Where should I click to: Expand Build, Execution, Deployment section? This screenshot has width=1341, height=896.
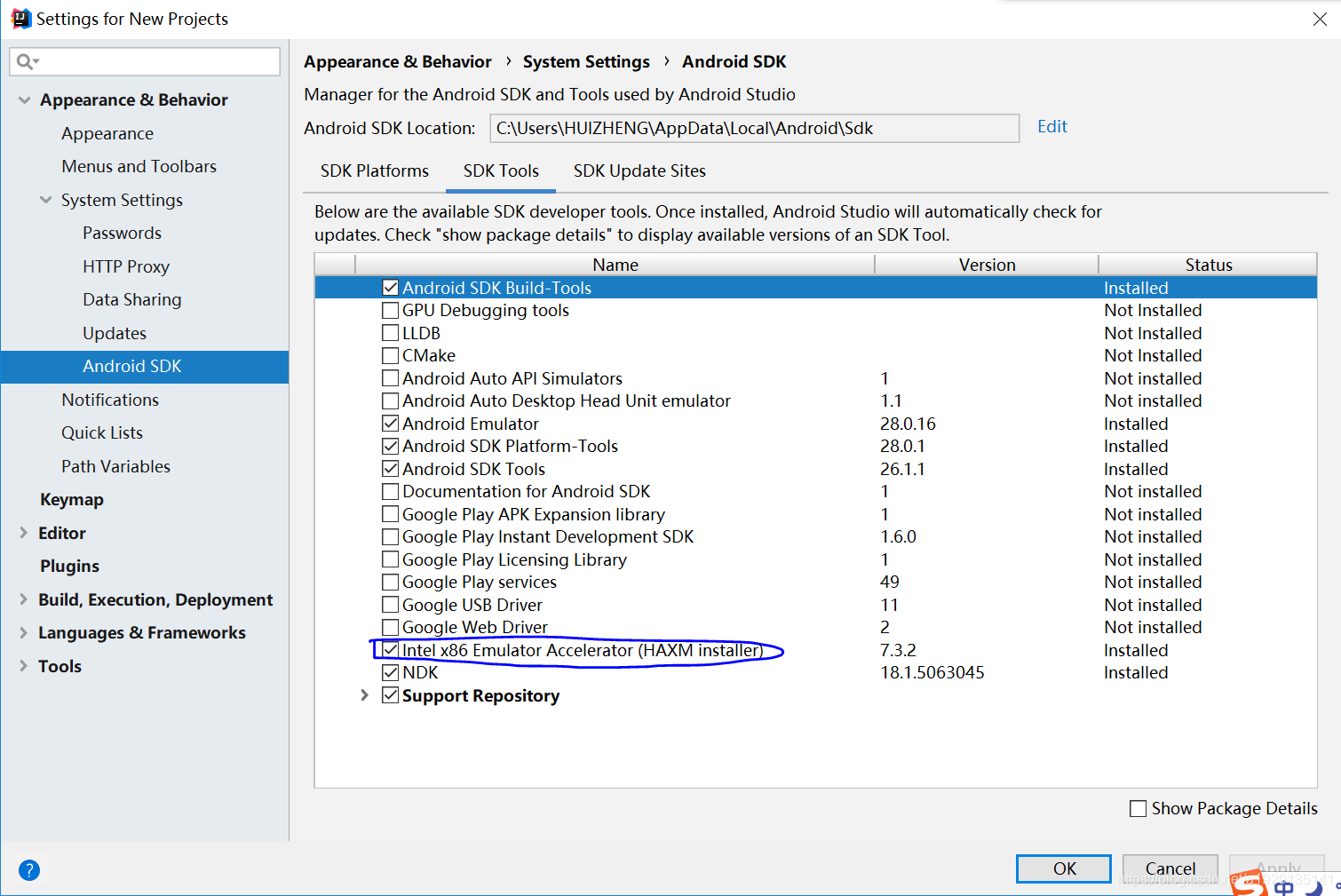[24, 599]
